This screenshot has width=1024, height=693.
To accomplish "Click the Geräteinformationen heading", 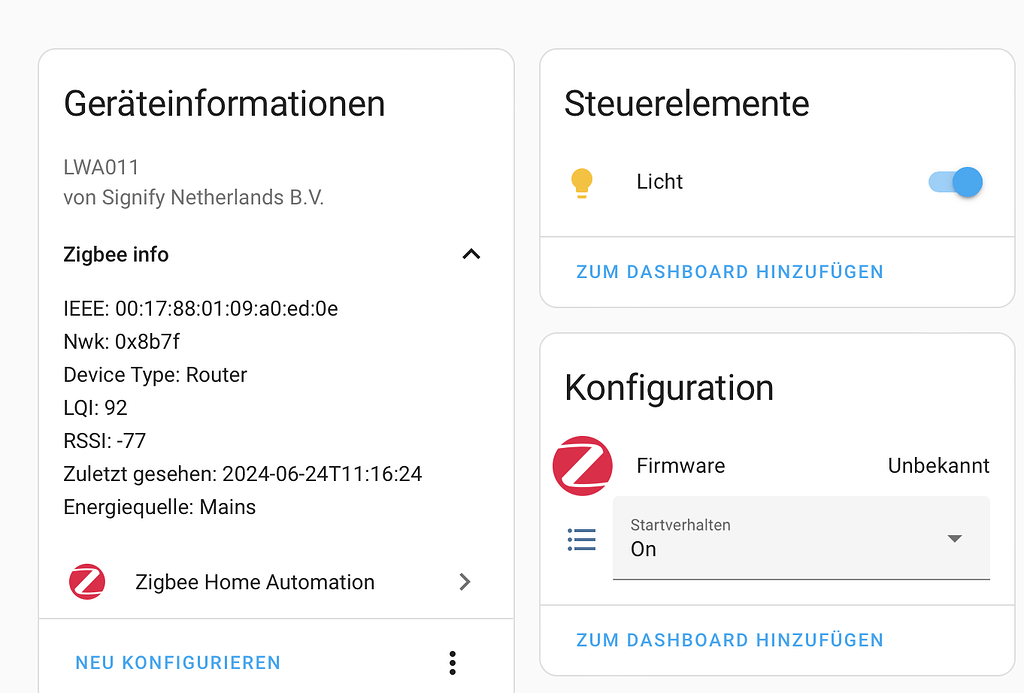I will tap(224, 104).
